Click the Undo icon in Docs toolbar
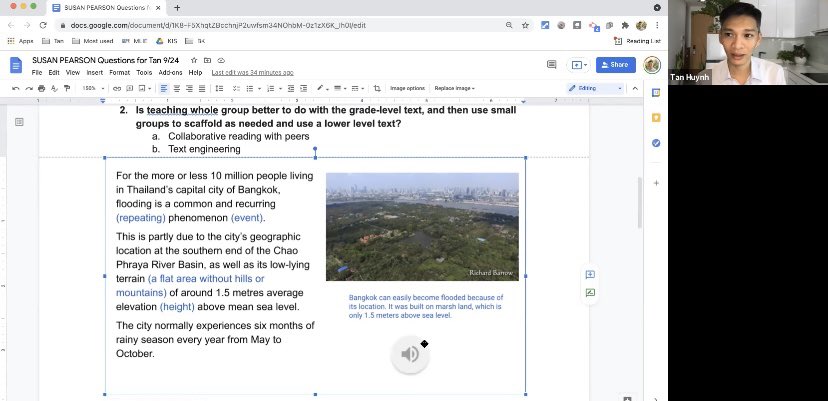 16,88
